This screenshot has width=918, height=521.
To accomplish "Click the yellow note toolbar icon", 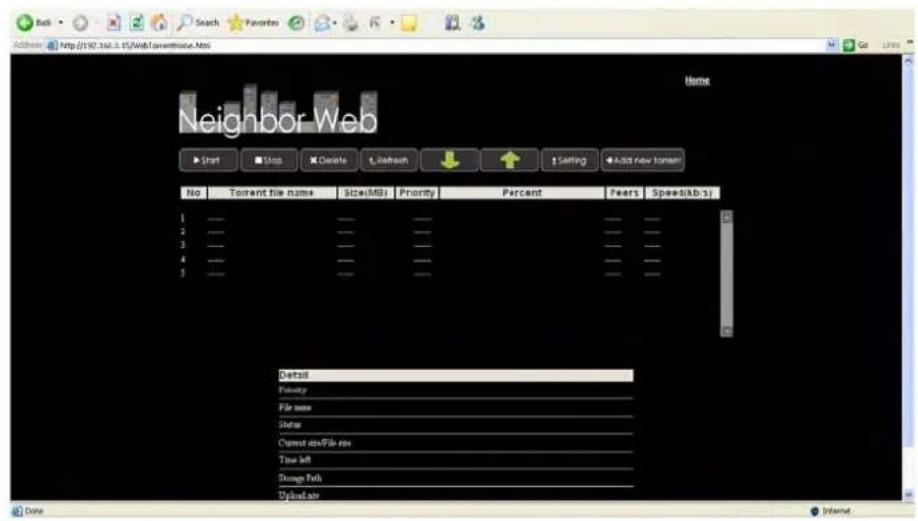I will pyautogui.click(x=409, y=23).
